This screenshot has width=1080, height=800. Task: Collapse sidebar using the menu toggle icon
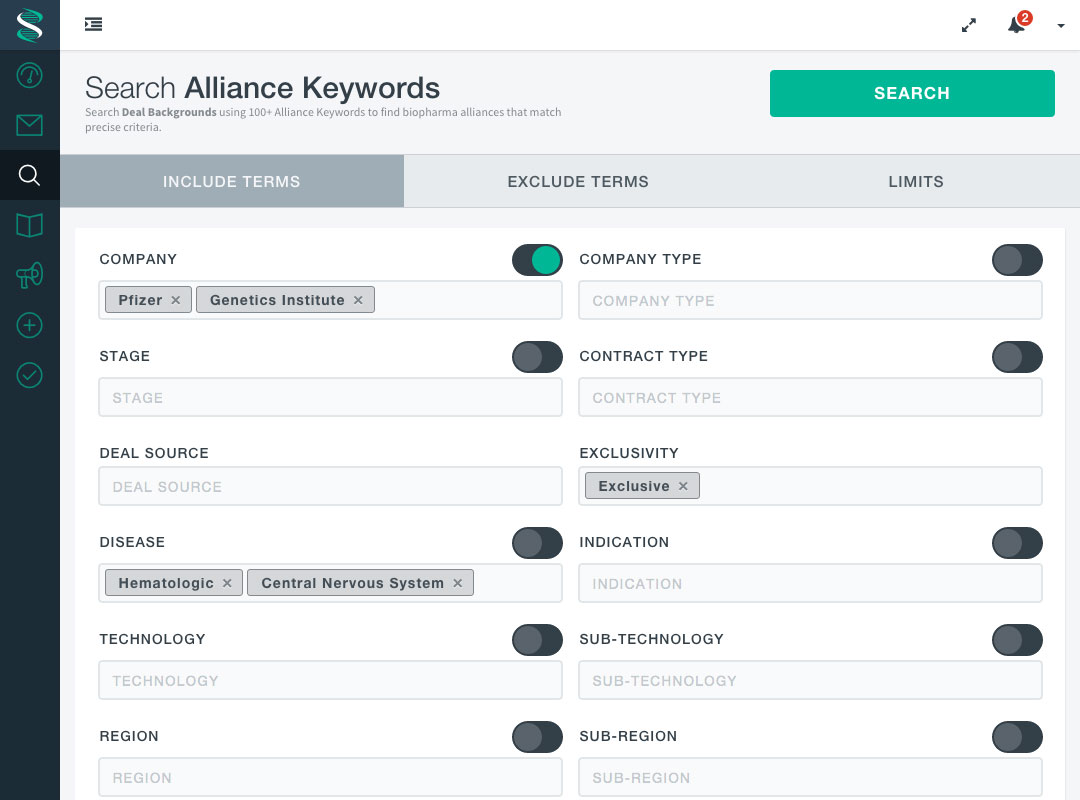[93, 24]
